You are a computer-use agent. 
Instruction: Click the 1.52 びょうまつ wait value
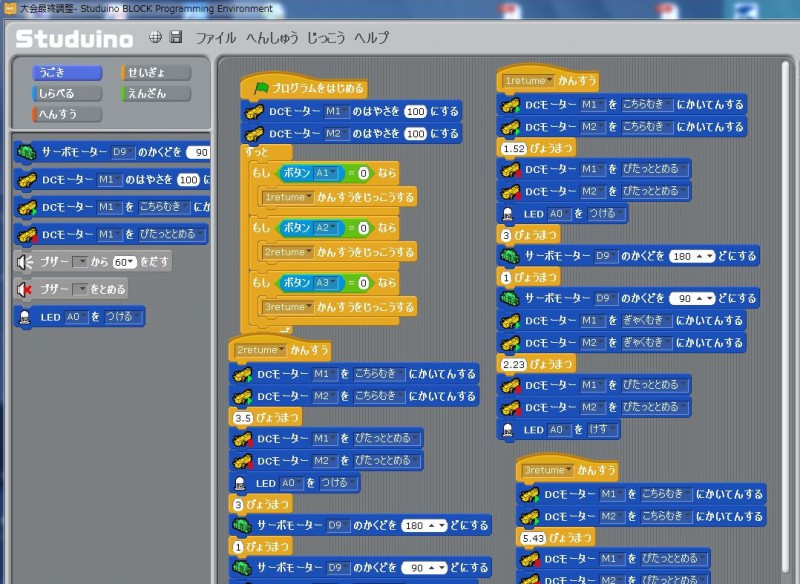(x=513, y=148)
